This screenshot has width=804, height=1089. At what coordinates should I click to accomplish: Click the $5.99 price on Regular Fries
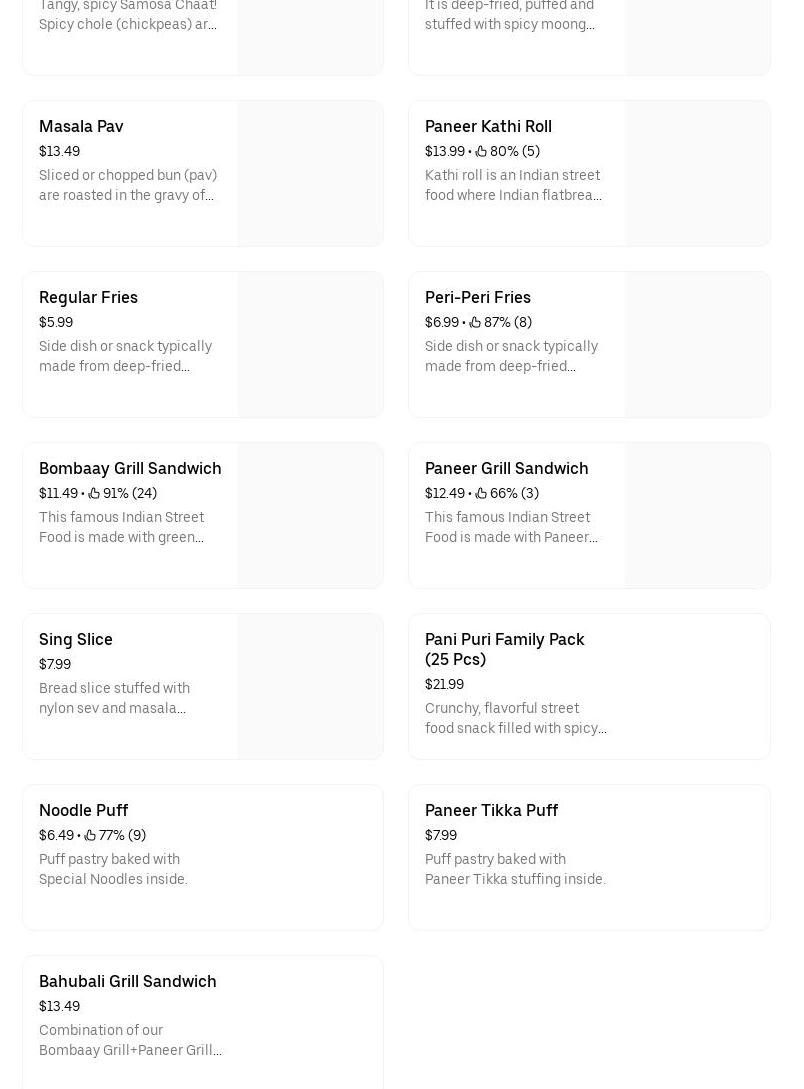pos(56,322)
